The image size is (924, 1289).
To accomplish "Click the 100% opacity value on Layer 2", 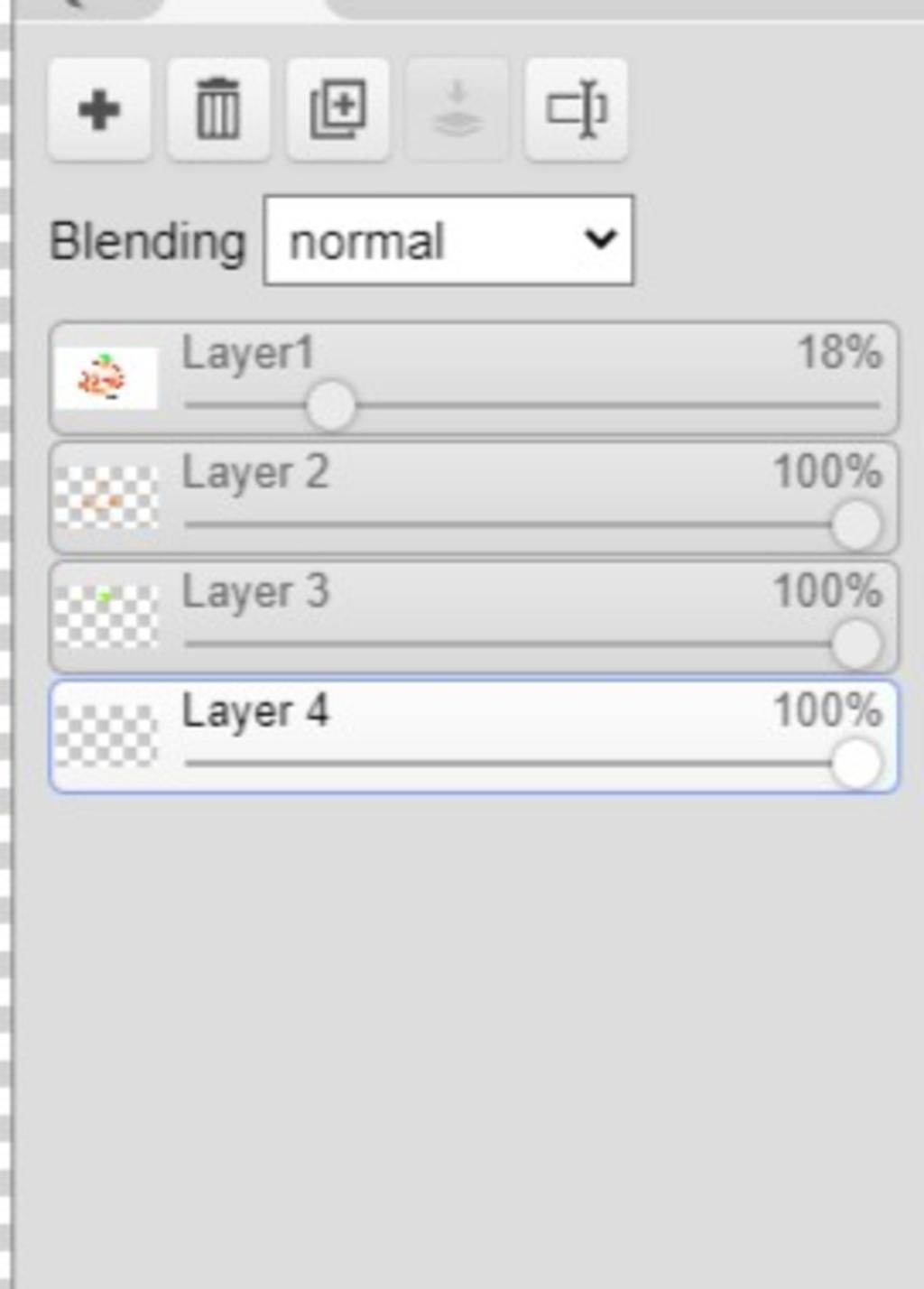I will [x=827, y=472].
